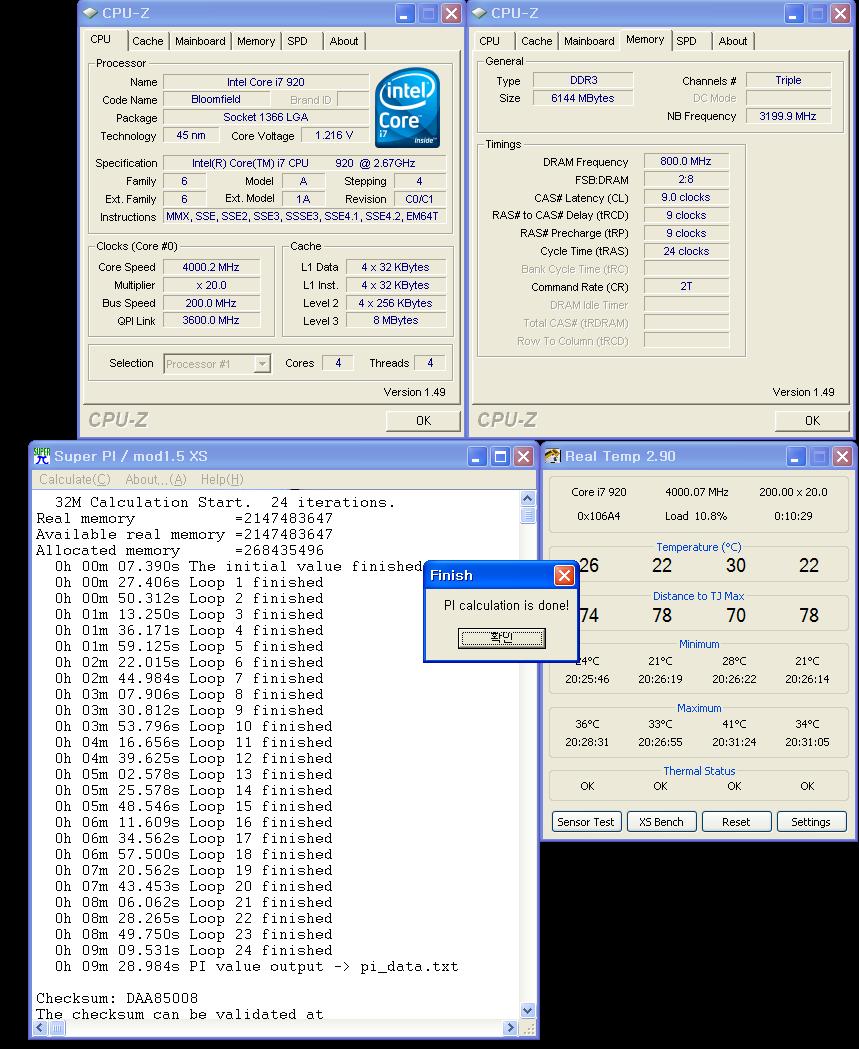
Task: Open the Calculate(C) menu in Super PI
Action: point(74,479)
